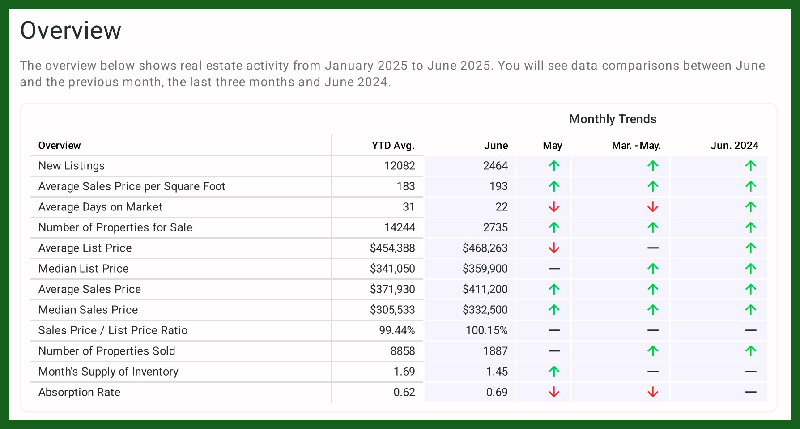Select the Absorption Rate row label
Screen dimensions: 800x429
click(x=79, y=393)
